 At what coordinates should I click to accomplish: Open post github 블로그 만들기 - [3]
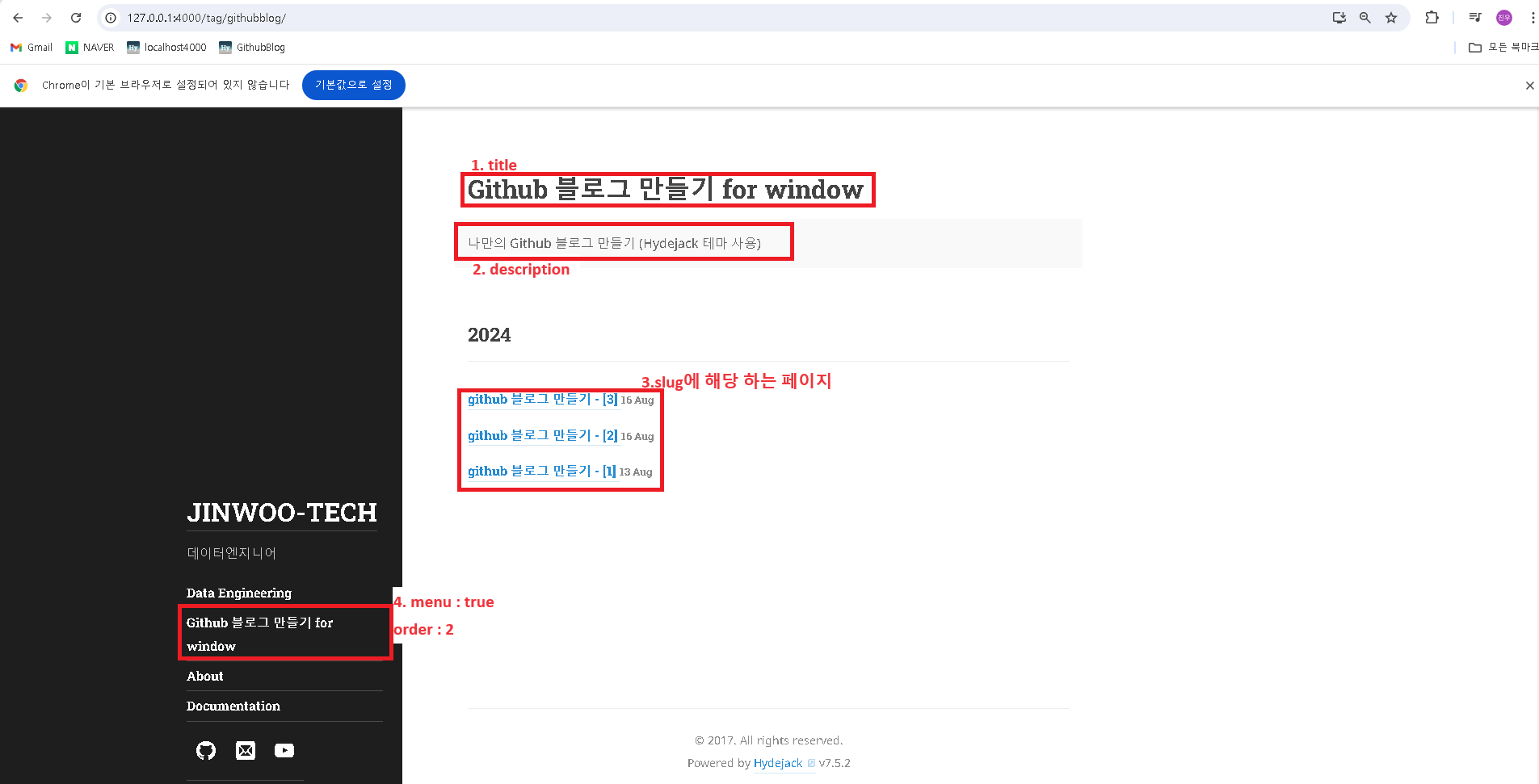542,400
